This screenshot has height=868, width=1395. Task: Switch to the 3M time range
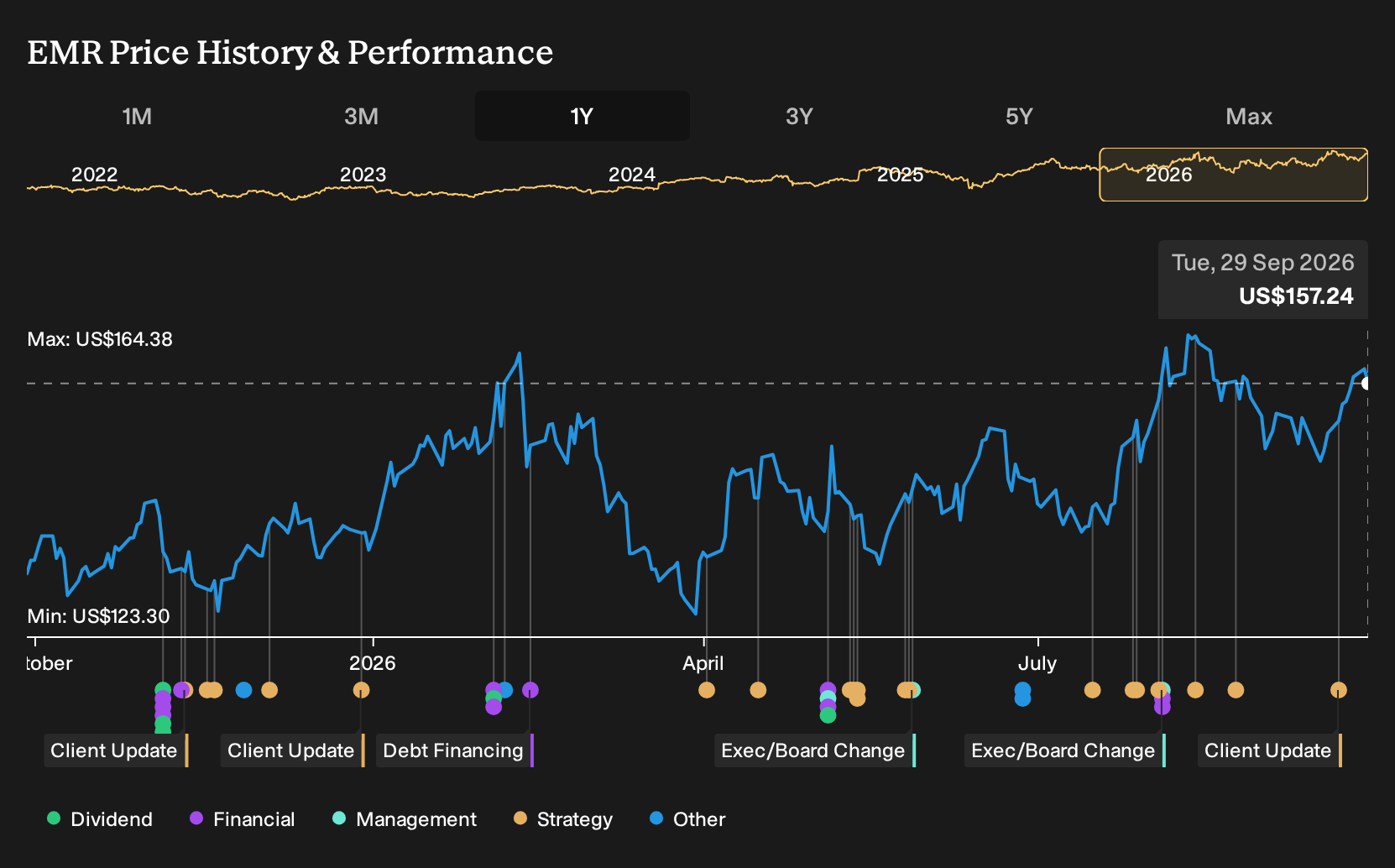point(361,116)
